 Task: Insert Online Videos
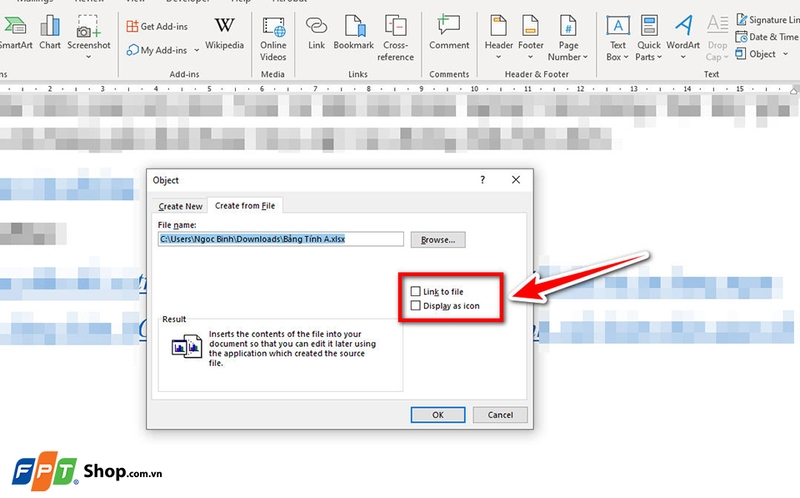(x=273, y=39)
